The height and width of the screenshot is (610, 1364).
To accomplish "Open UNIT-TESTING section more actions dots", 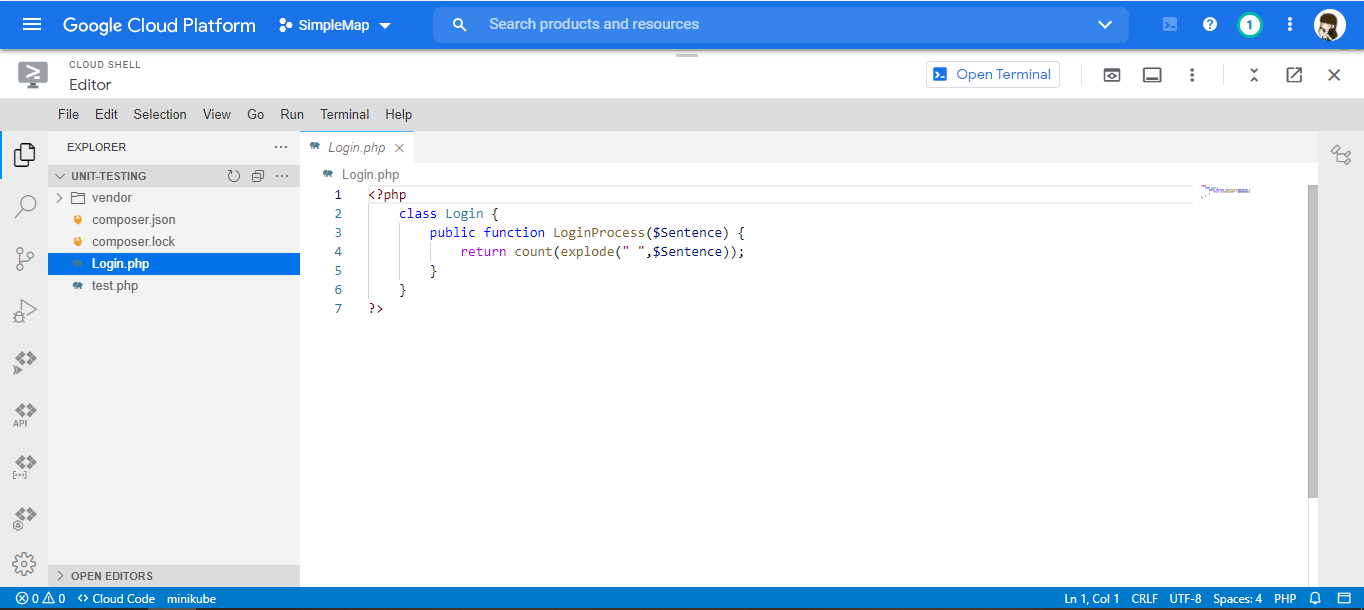I will coord(282,176).
